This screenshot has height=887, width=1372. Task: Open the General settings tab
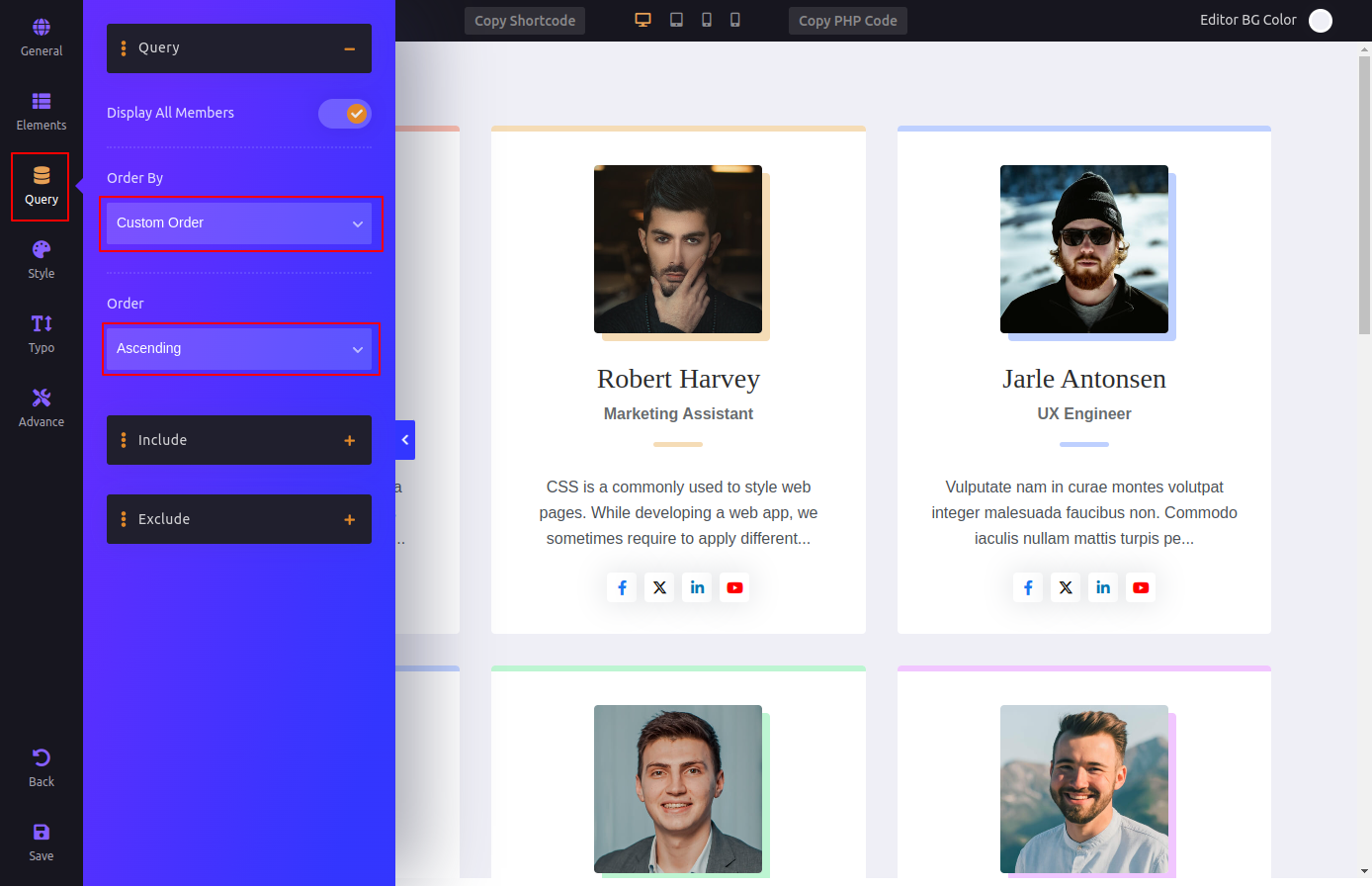click(42, 38)
